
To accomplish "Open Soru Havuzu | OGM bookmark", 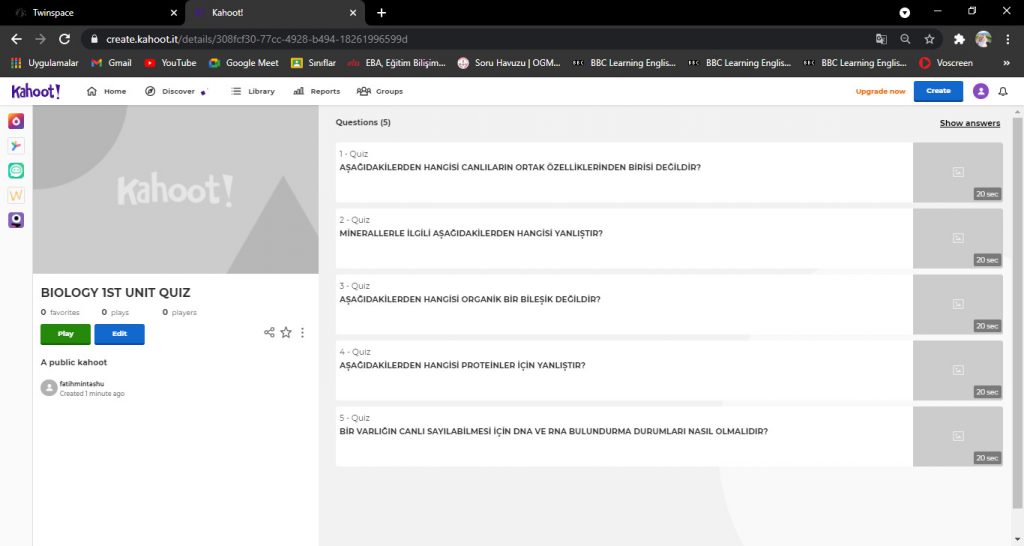I will 509,63.
